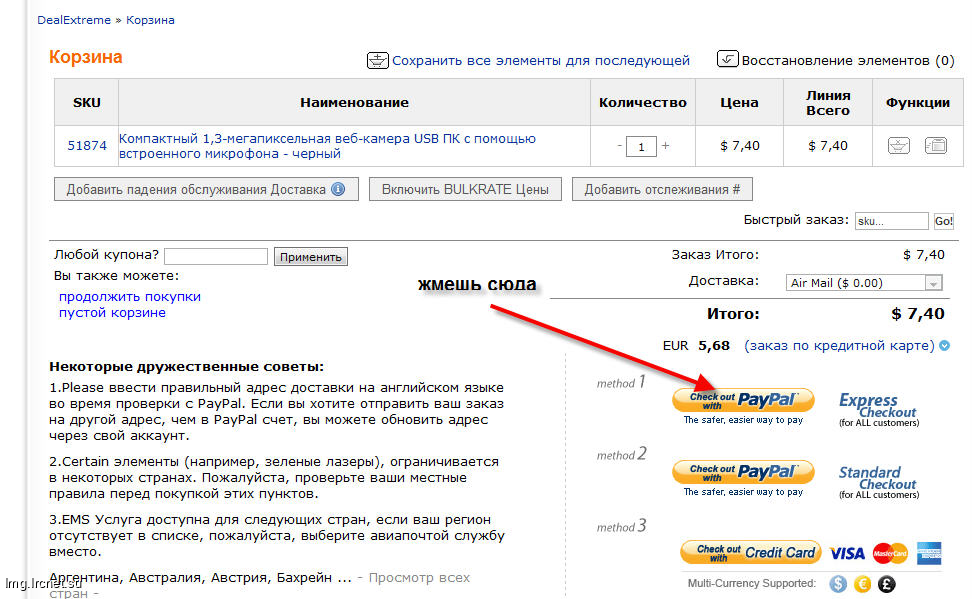The width and height of the screenshot is (972, 599).
Task: Click the Go! quick order button
Action: coord(943,221)
